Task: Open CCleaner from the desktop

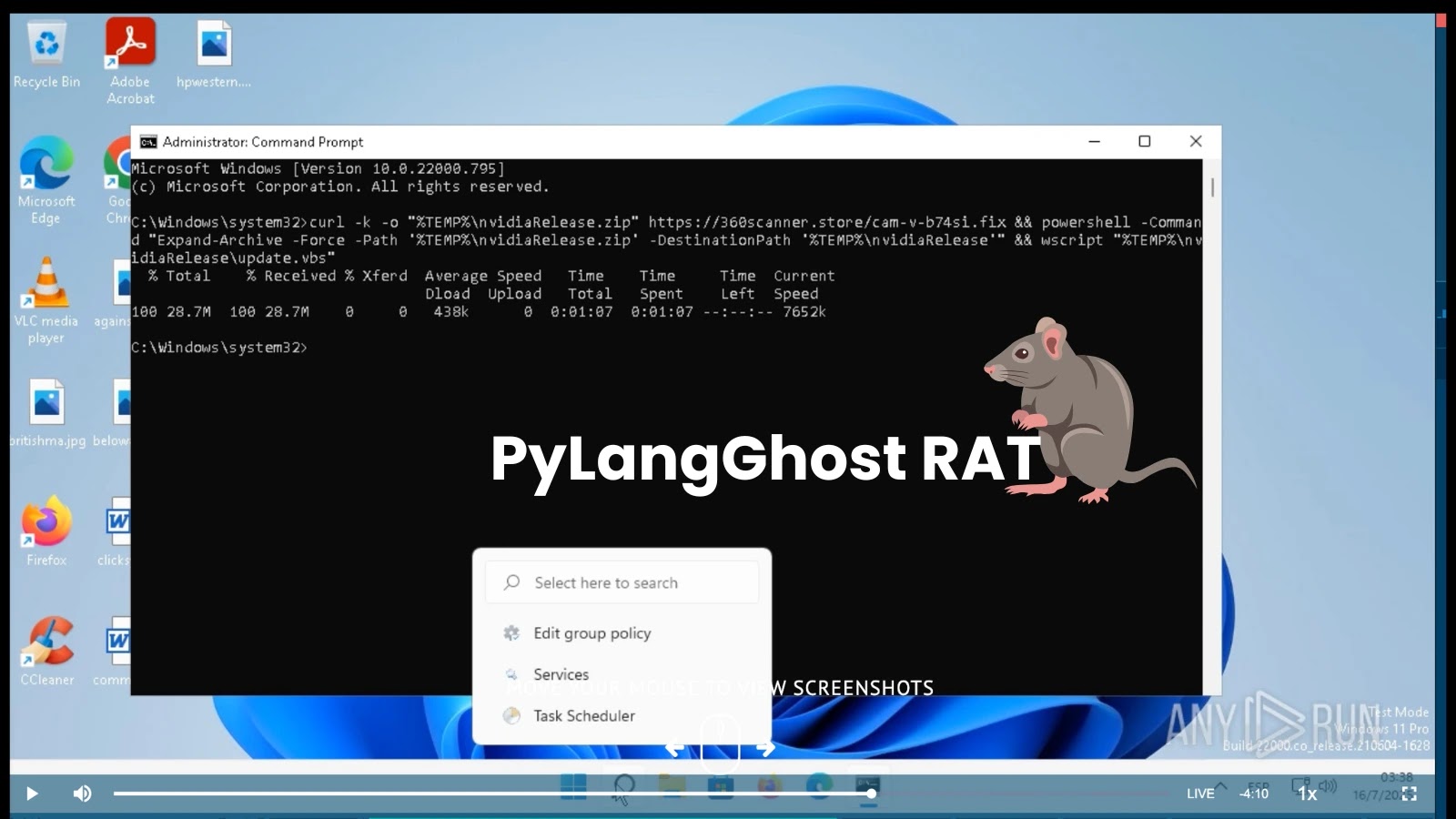Action: 45,640
